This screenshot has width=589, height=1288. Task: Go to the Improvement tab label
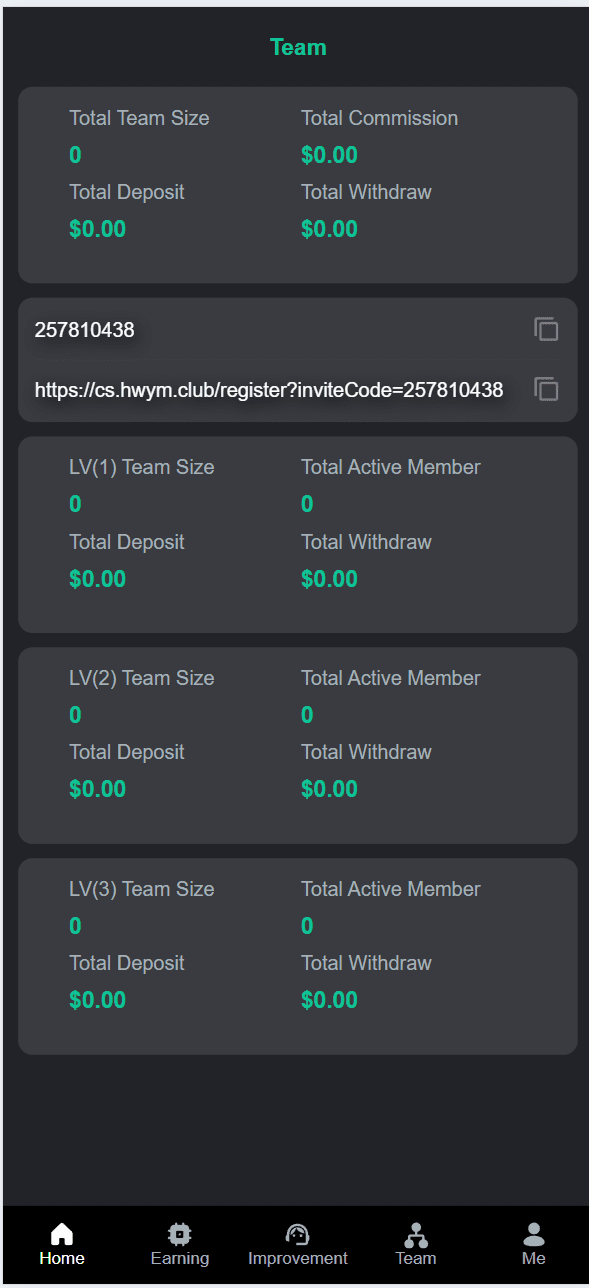tap(298, 1258)
